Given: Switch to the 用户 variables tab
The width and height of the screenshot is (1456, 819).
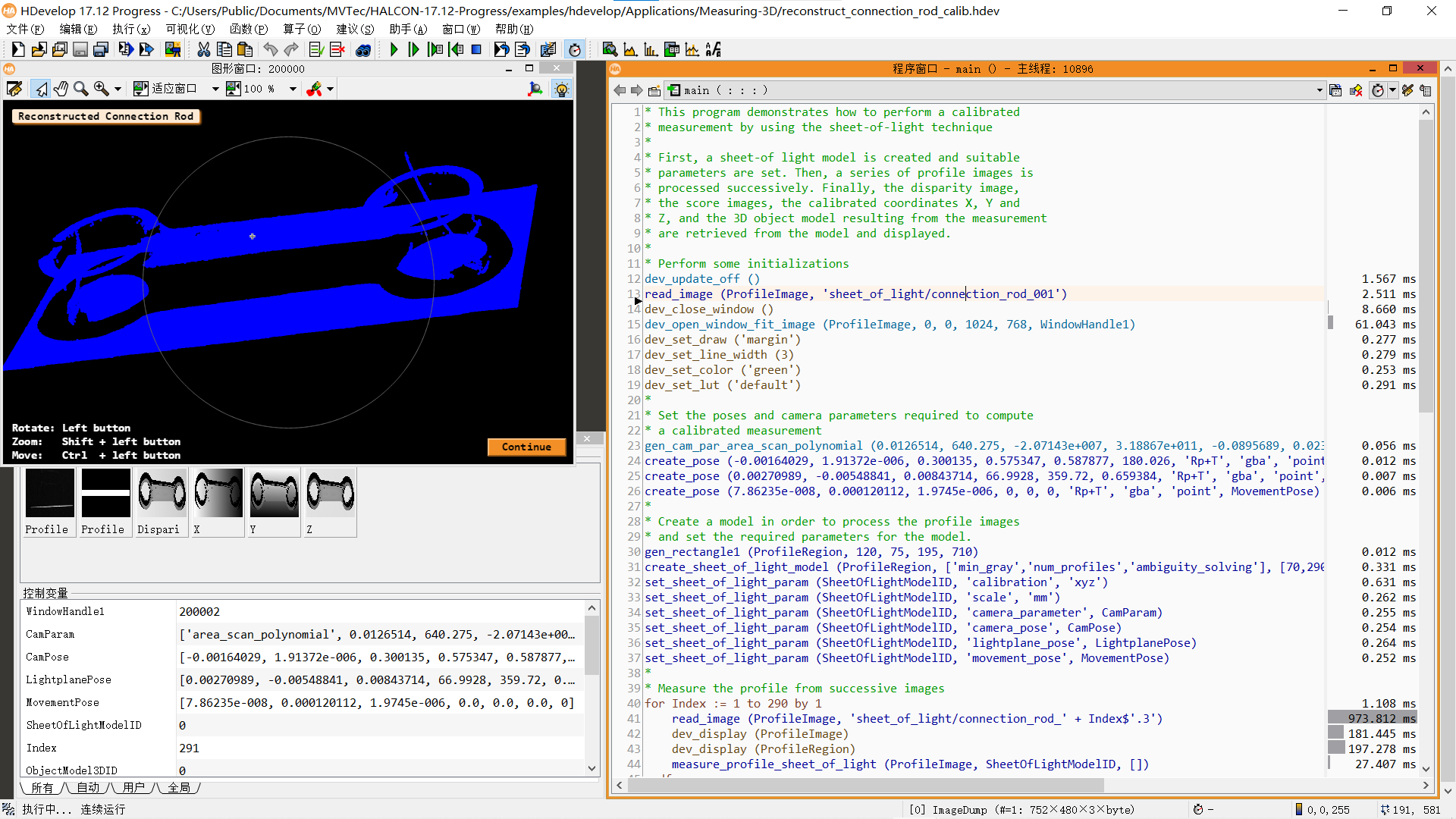Looking at the screenshot, I should click(133, 788).
